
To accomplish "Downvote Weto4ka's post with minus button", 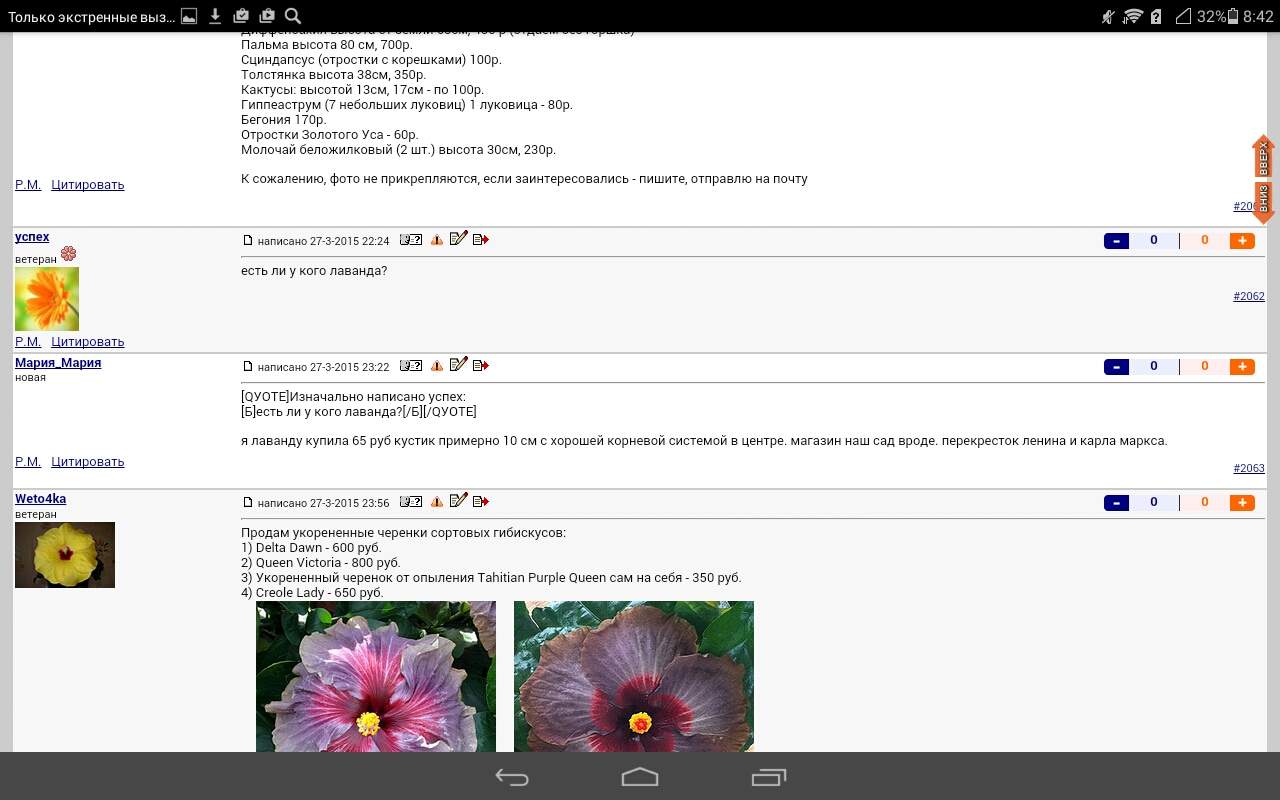I will tap(1116, 503).
